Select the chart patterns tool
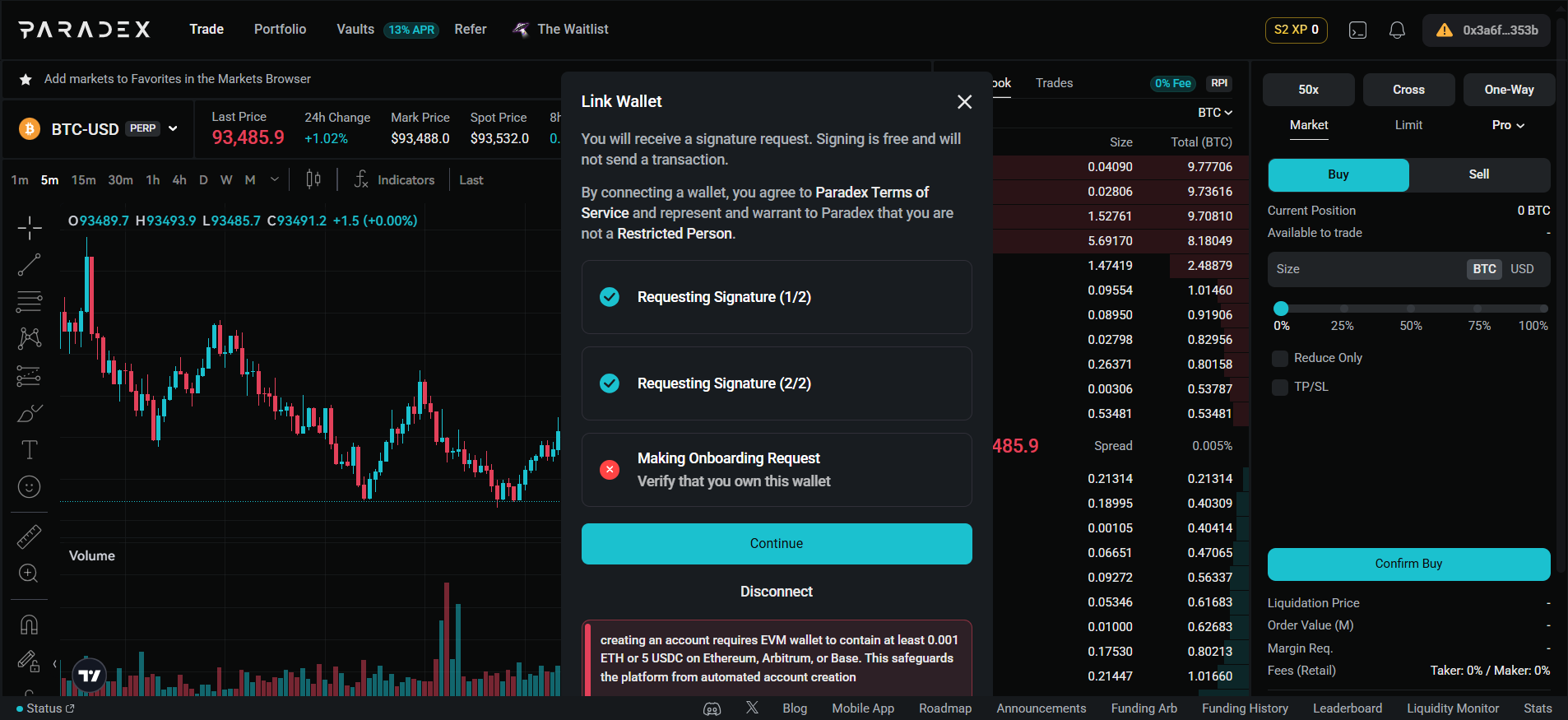Image resolution: width=1568 pixels, height=720 pixels. (x=30, y=338)
